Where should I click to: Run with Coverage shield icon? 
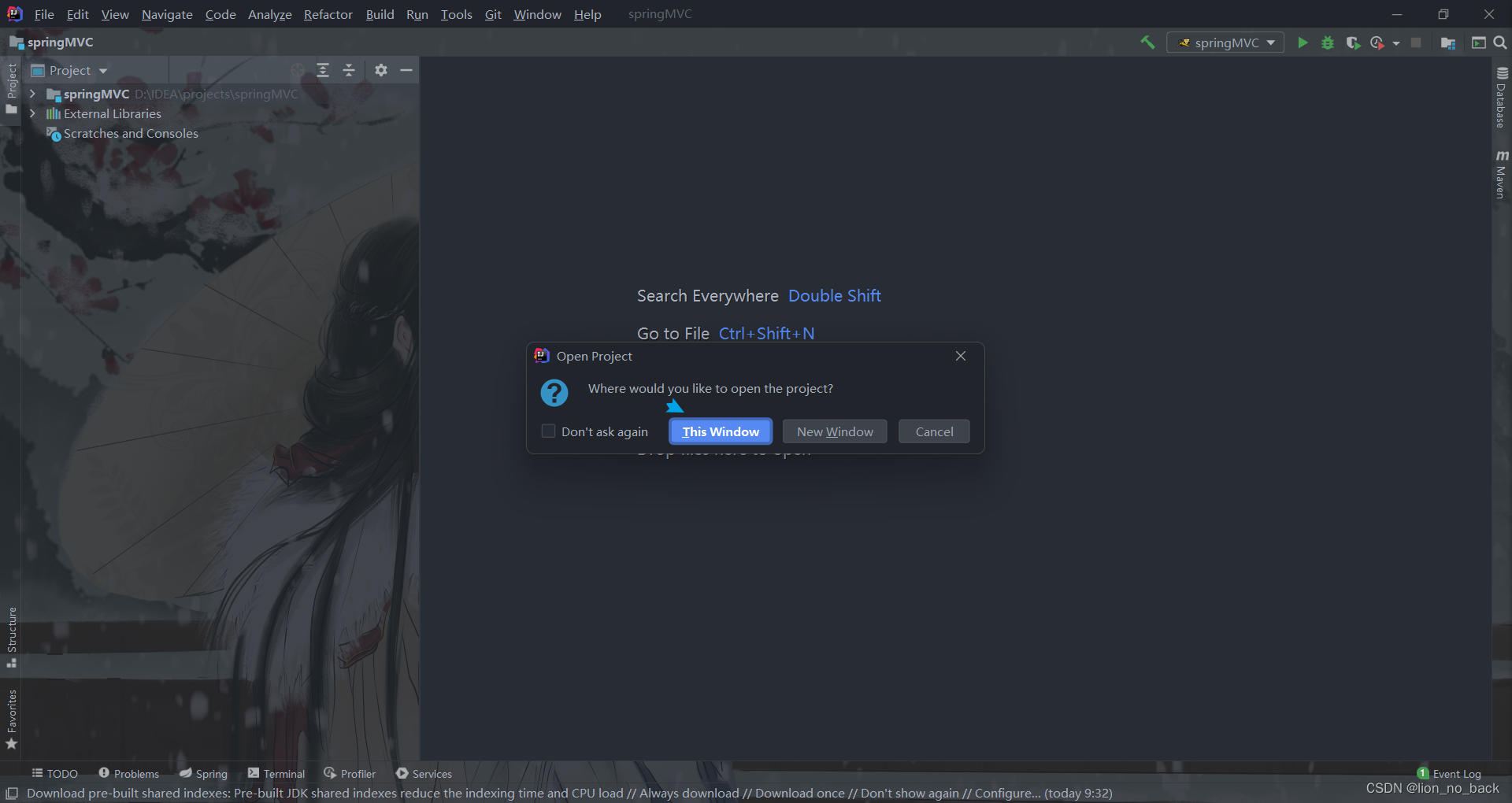(x=1353, y=43)
